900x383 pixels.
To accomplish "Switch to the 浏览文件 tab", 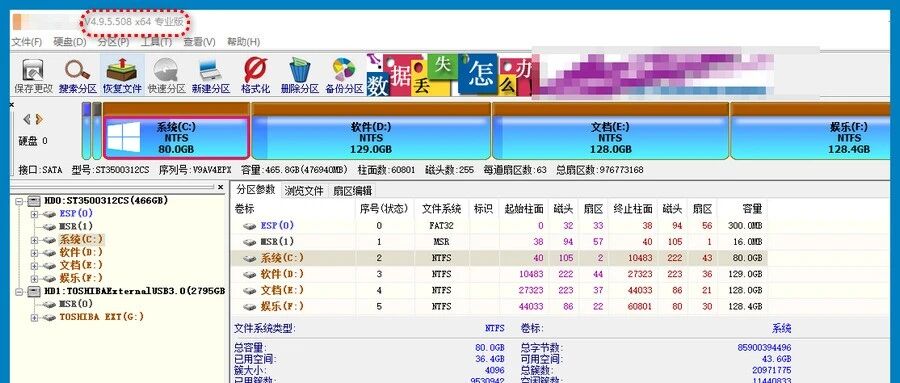I will (304, 191).
